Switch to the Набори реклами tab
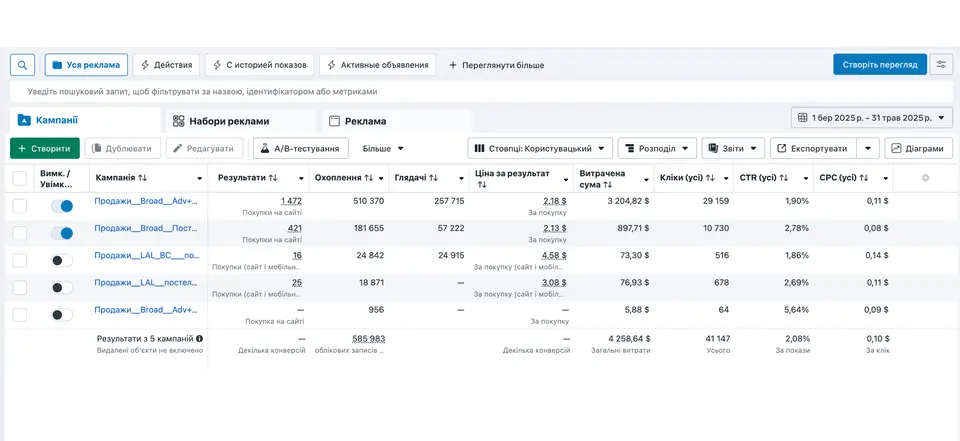This screenshot has width=960, height=441. pos(240,121)
